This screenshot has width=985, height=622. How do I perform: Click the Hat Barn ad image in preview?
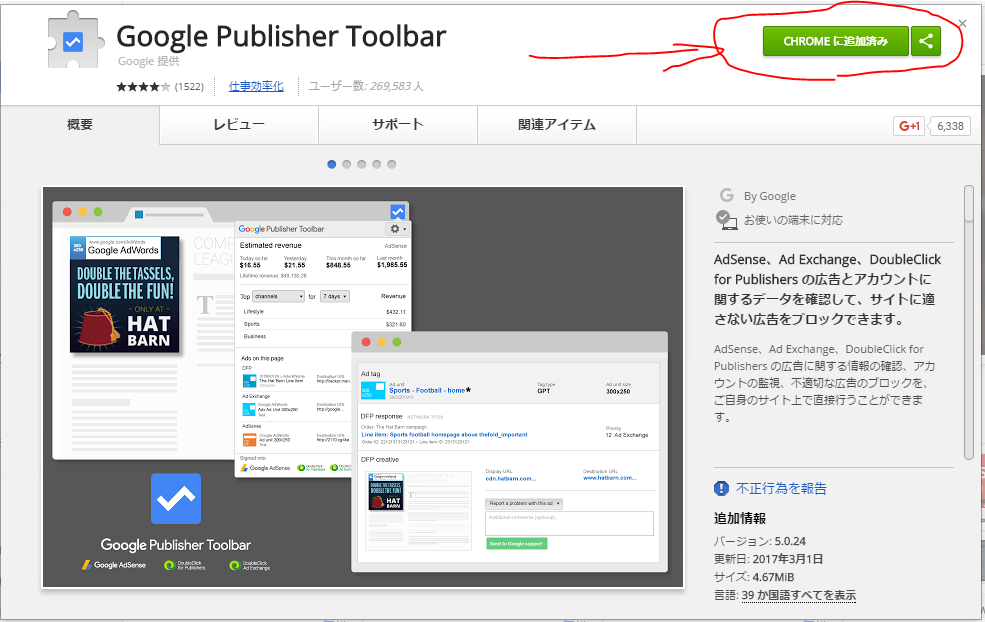pyautogui.click(x=124, y=294)
